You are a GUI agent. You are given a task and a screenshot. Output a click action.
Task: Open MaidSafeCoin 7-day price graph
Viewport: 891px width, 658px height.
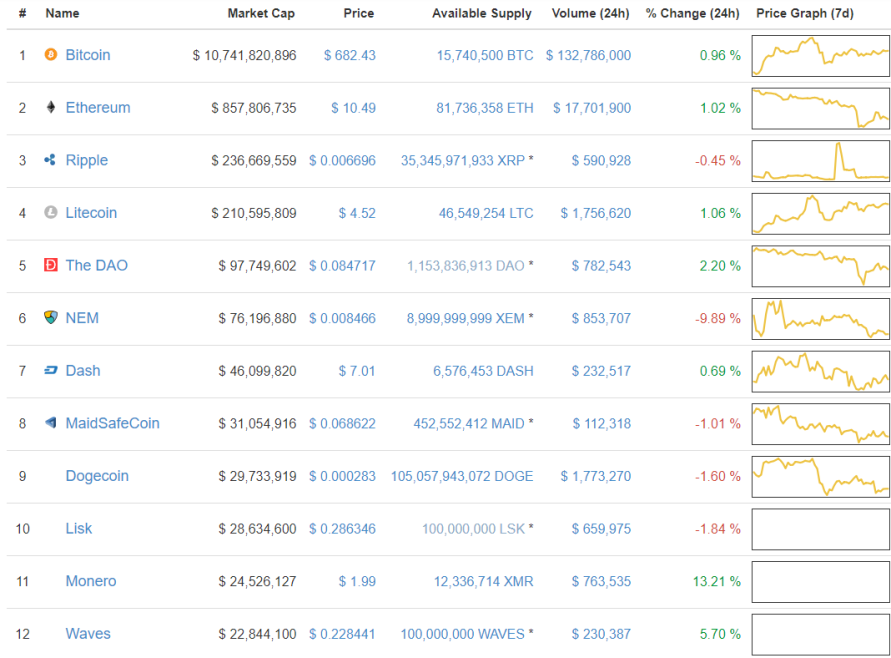tap(821, 424)
